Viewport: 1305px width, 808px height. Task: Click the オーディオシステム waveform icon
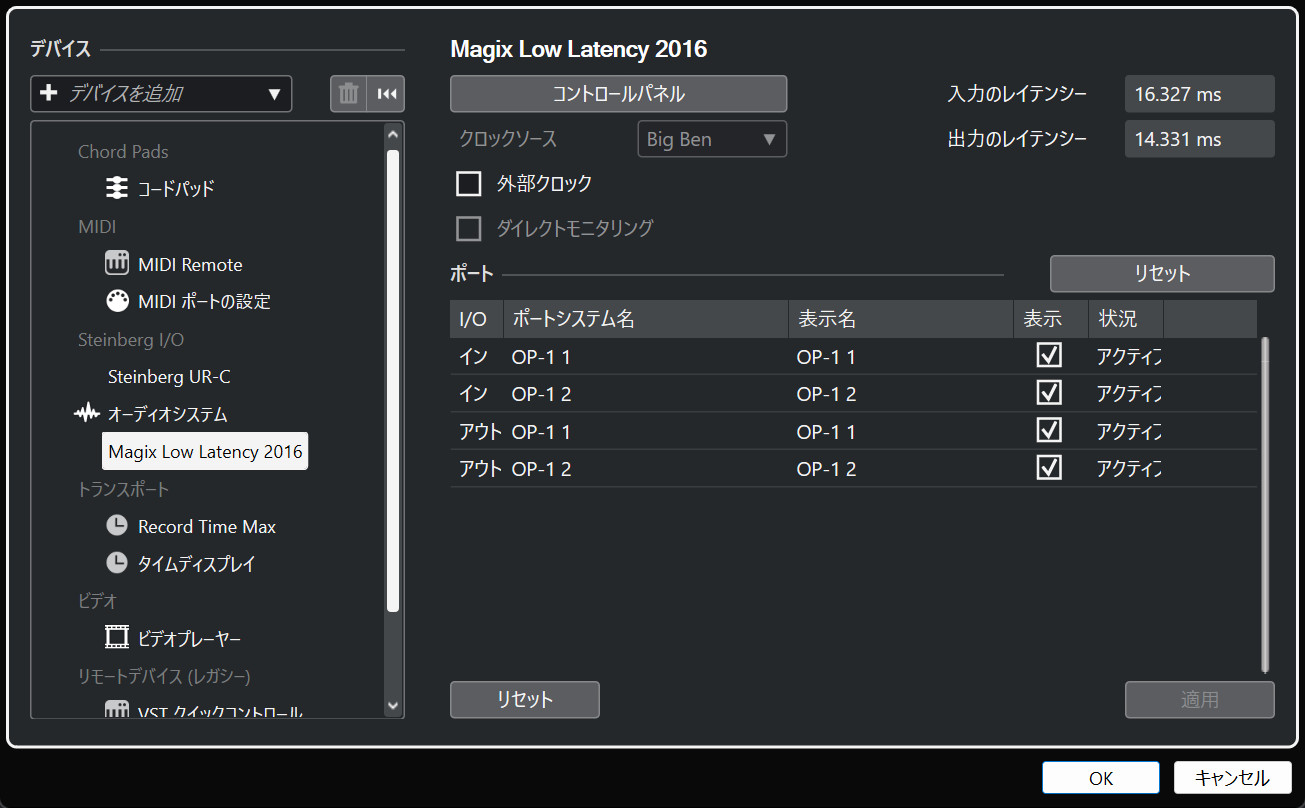(87, 413)
